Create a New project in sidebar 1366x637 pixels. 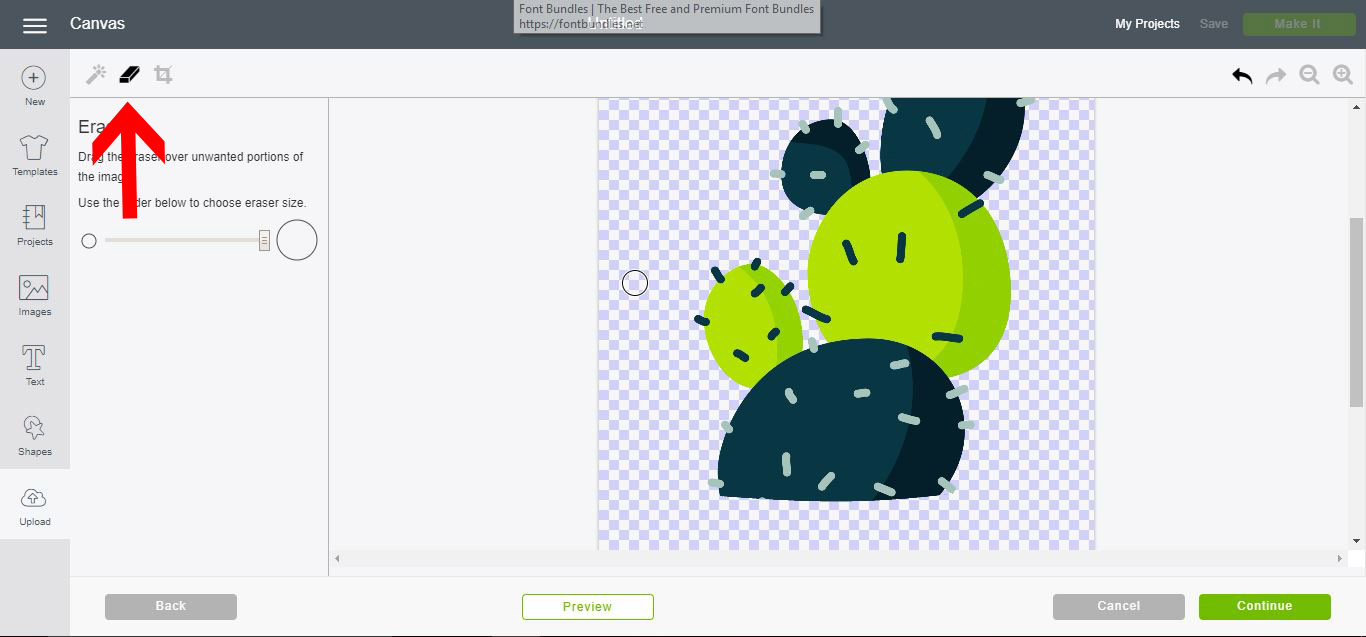[x=35, y=86]
